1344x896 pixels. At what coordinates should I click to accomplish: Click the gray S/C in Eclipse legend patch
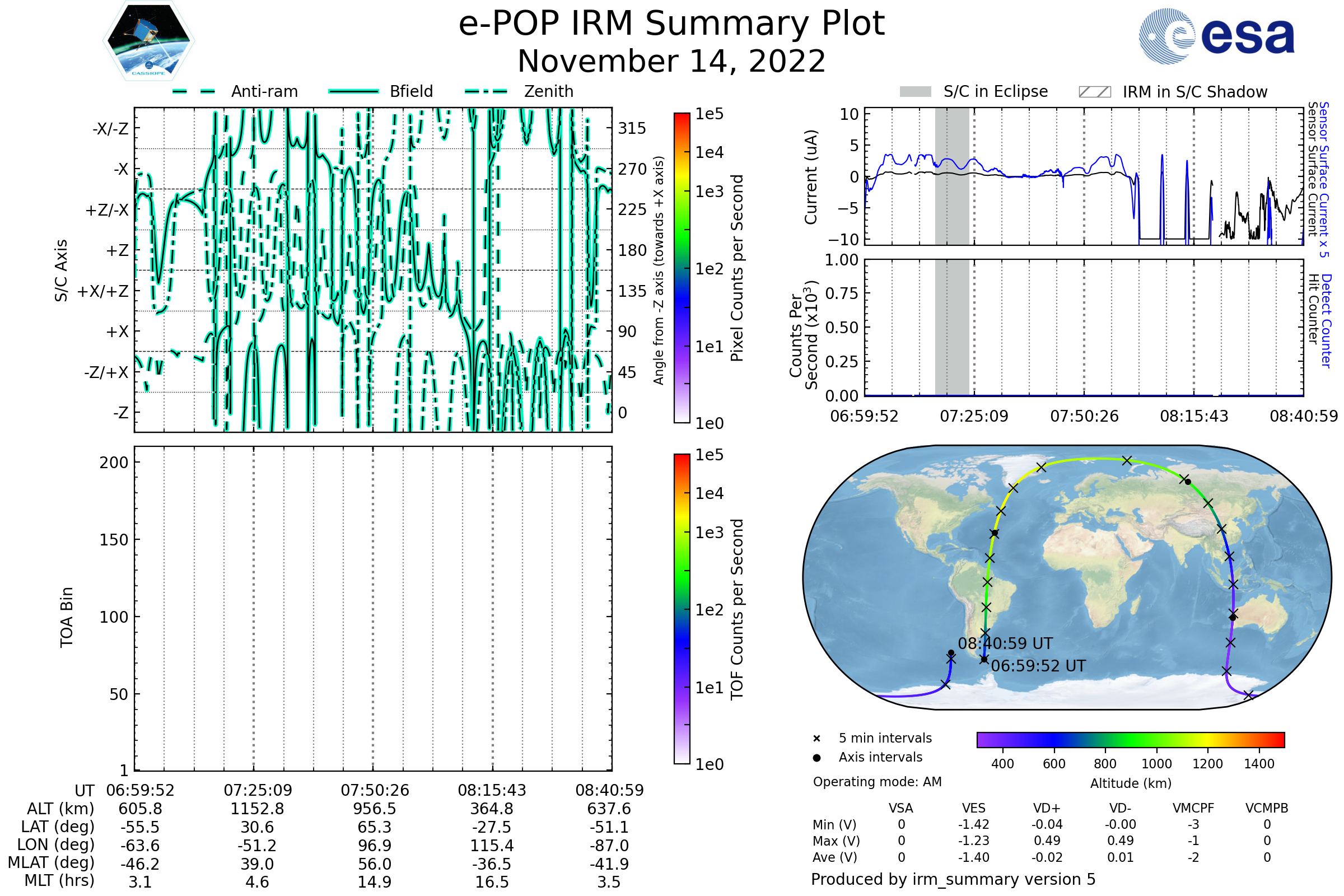pos(915,92)
